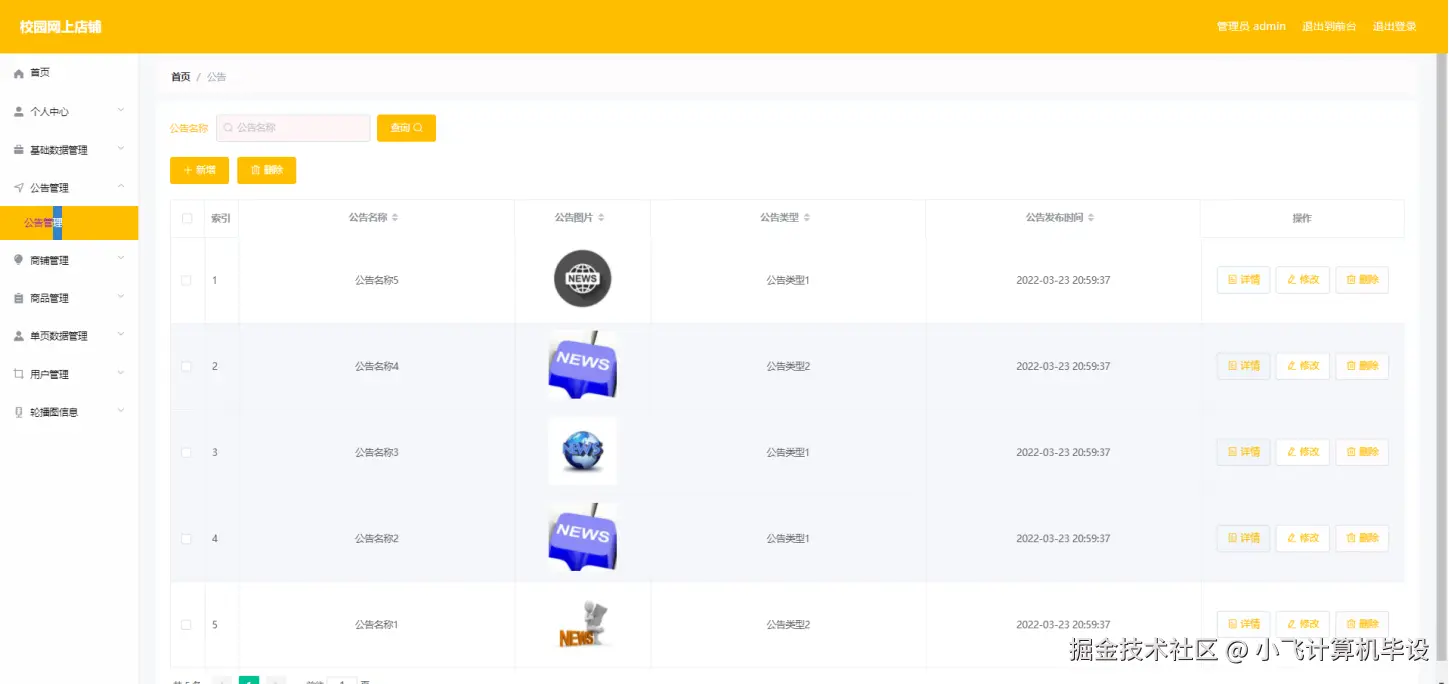Sort by 公告名称 using its sort arrows

pos(395,218)
